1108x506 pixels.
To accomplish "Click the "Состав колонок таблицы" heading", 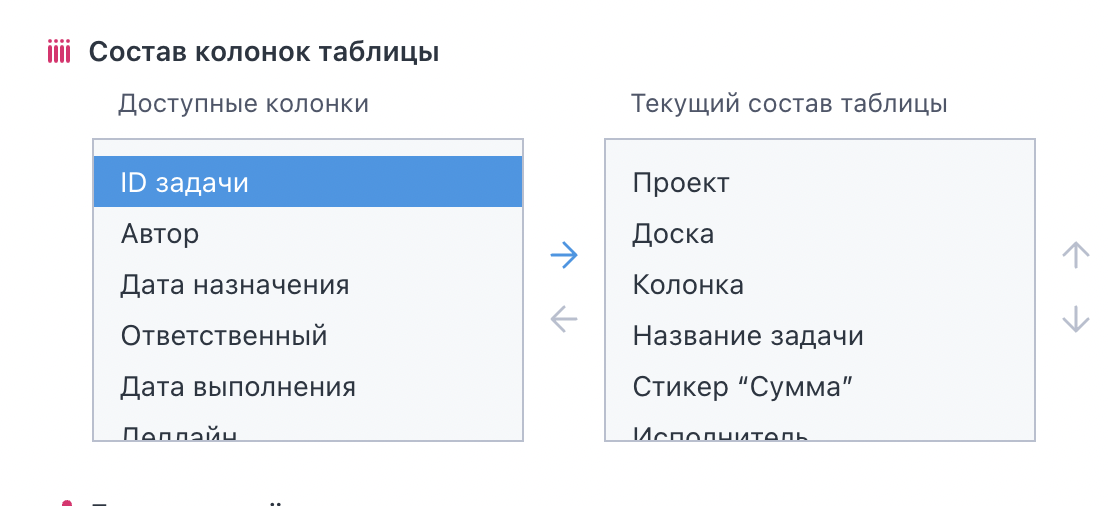I will pos(264,53).
